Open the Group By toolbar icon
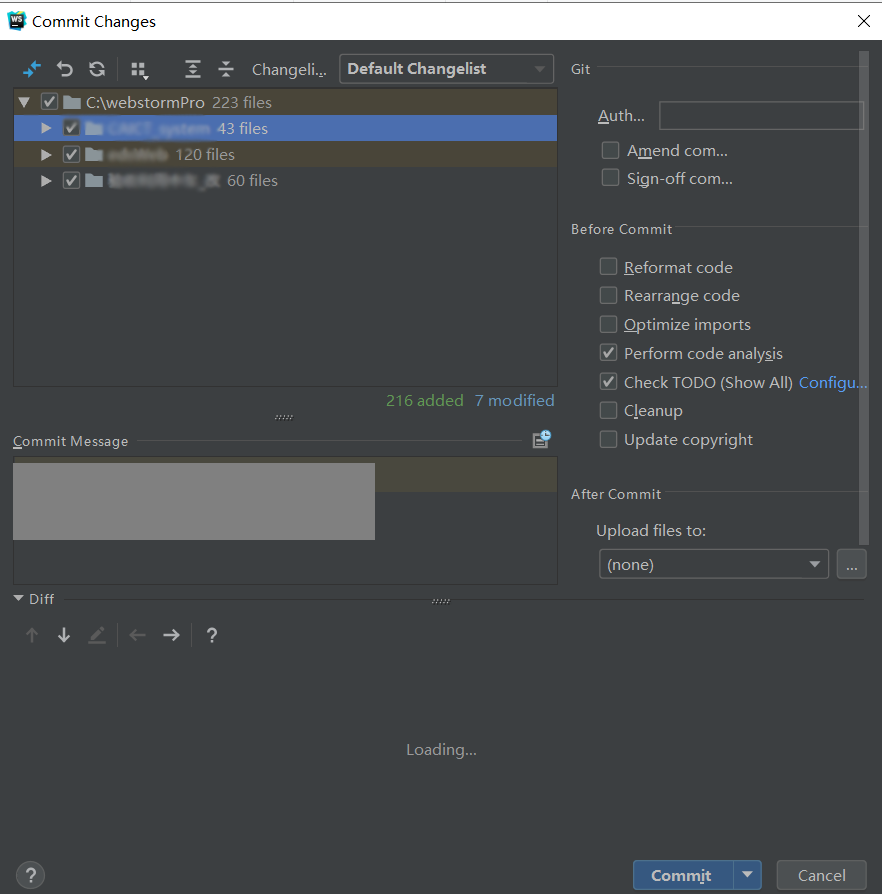 tap(139, 70)
